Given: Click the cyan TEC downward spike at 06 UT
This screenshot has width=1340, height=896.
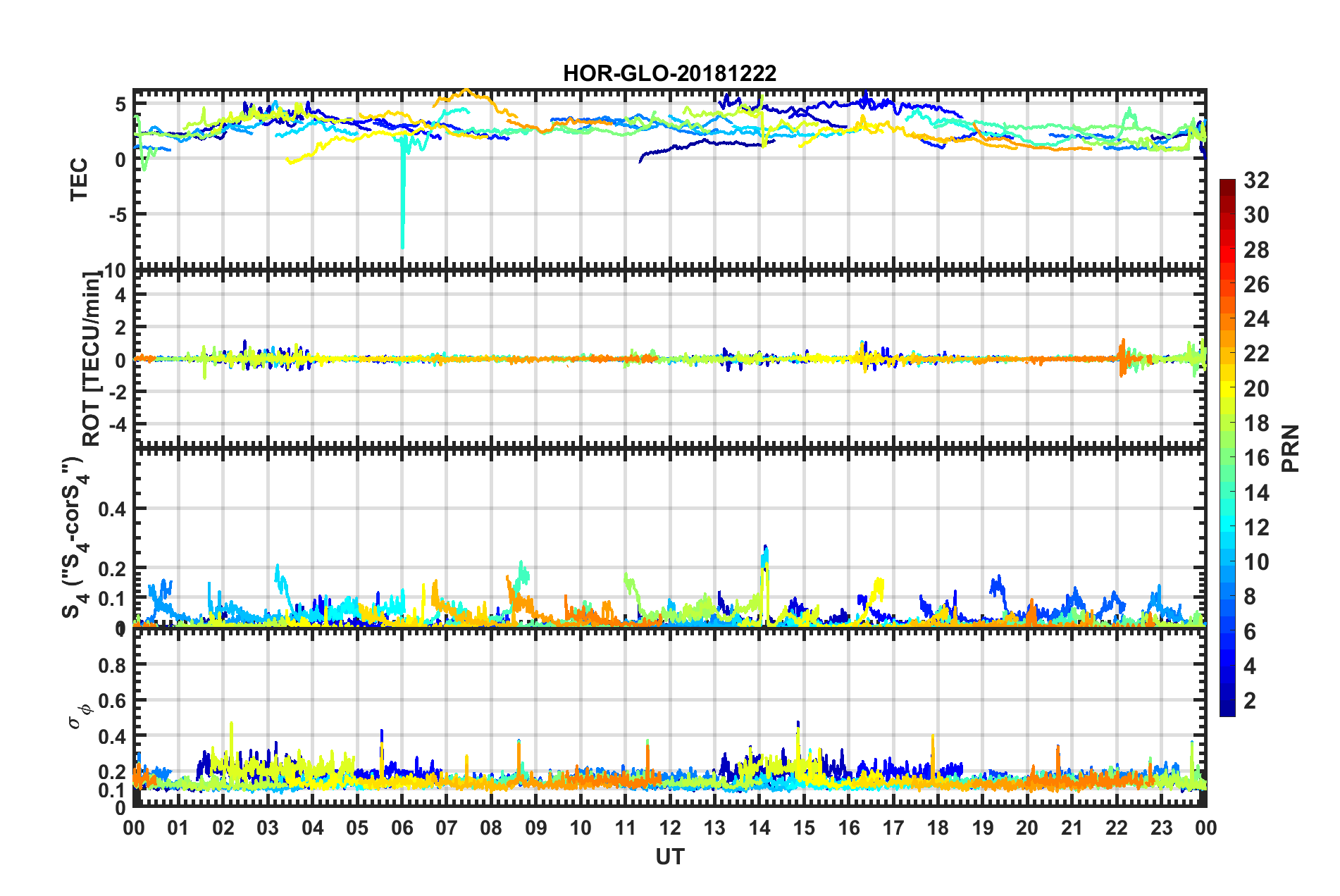Looking at the screenshot, I should (x=402, y=194).
